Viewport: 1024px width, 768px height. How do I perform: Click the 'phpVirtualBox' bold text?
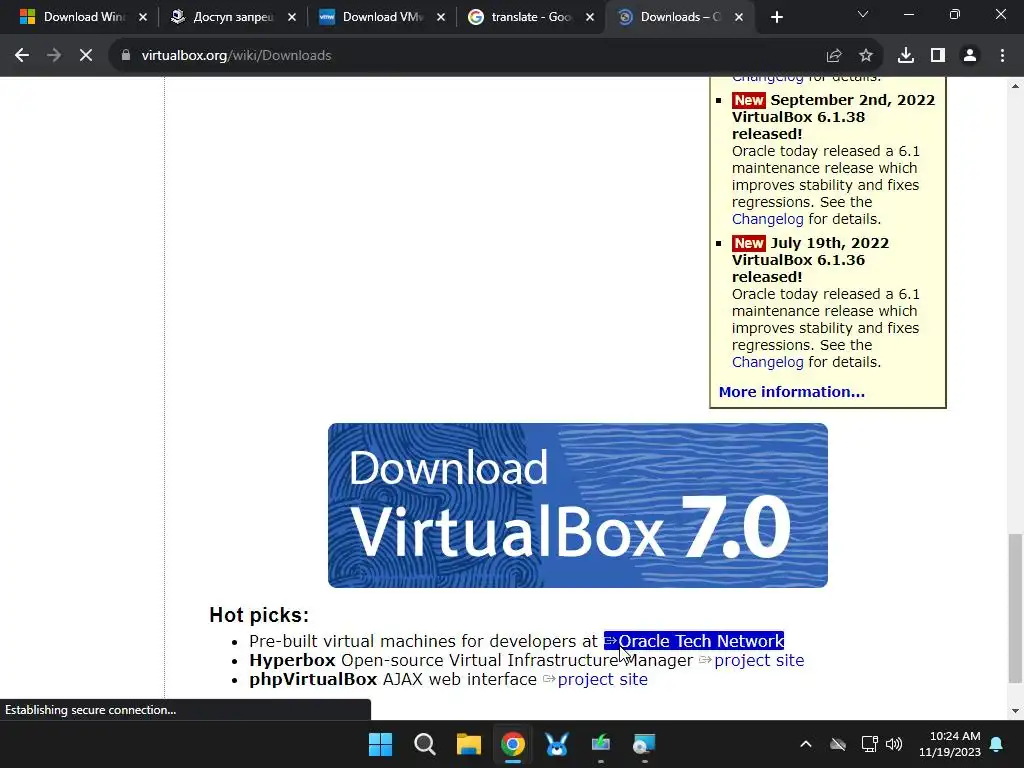[313, 679]
